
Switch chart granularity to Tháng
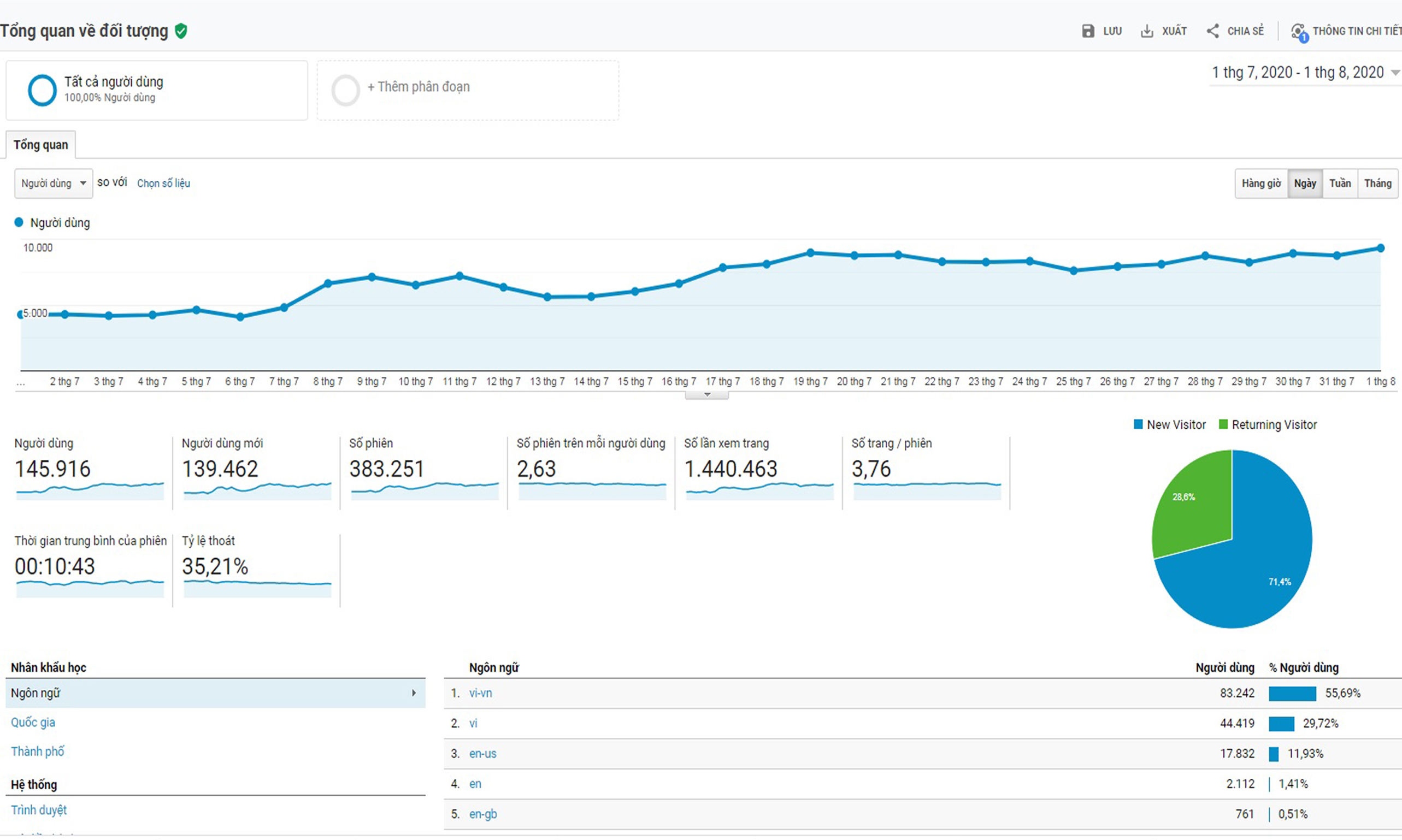coord(1377,184)
